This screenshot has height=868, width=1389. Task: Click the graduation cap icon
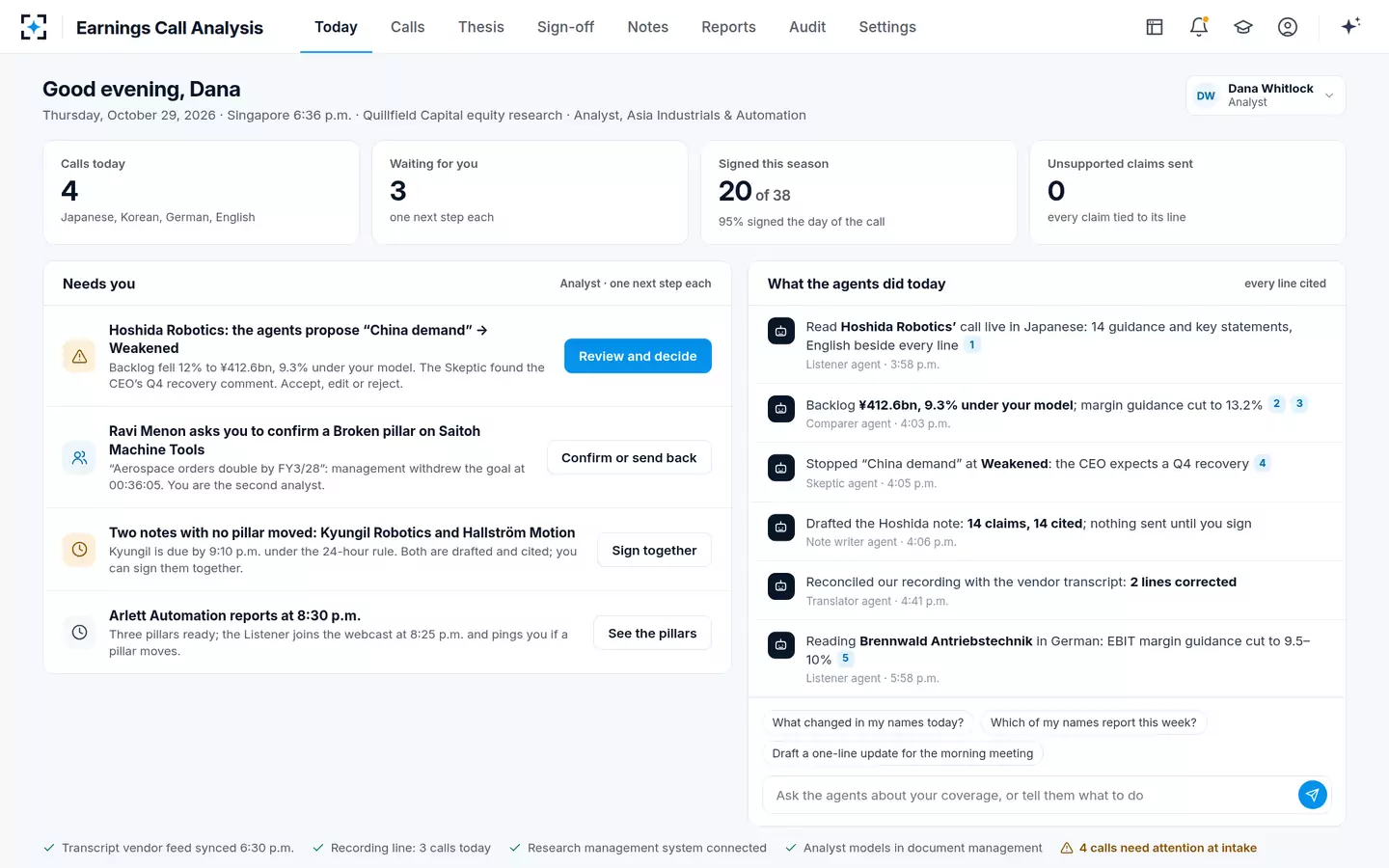coord(1243,27)
